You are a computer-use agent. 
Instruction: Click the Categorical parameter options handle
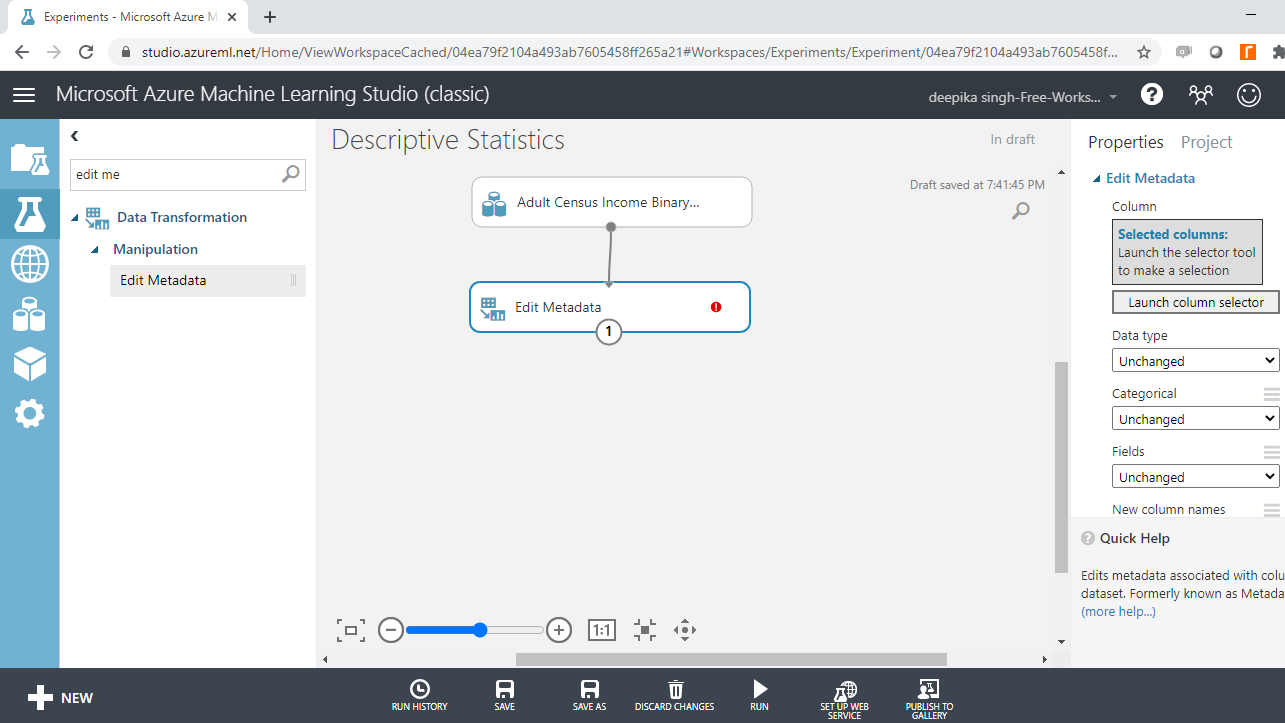coord(1271,394)
